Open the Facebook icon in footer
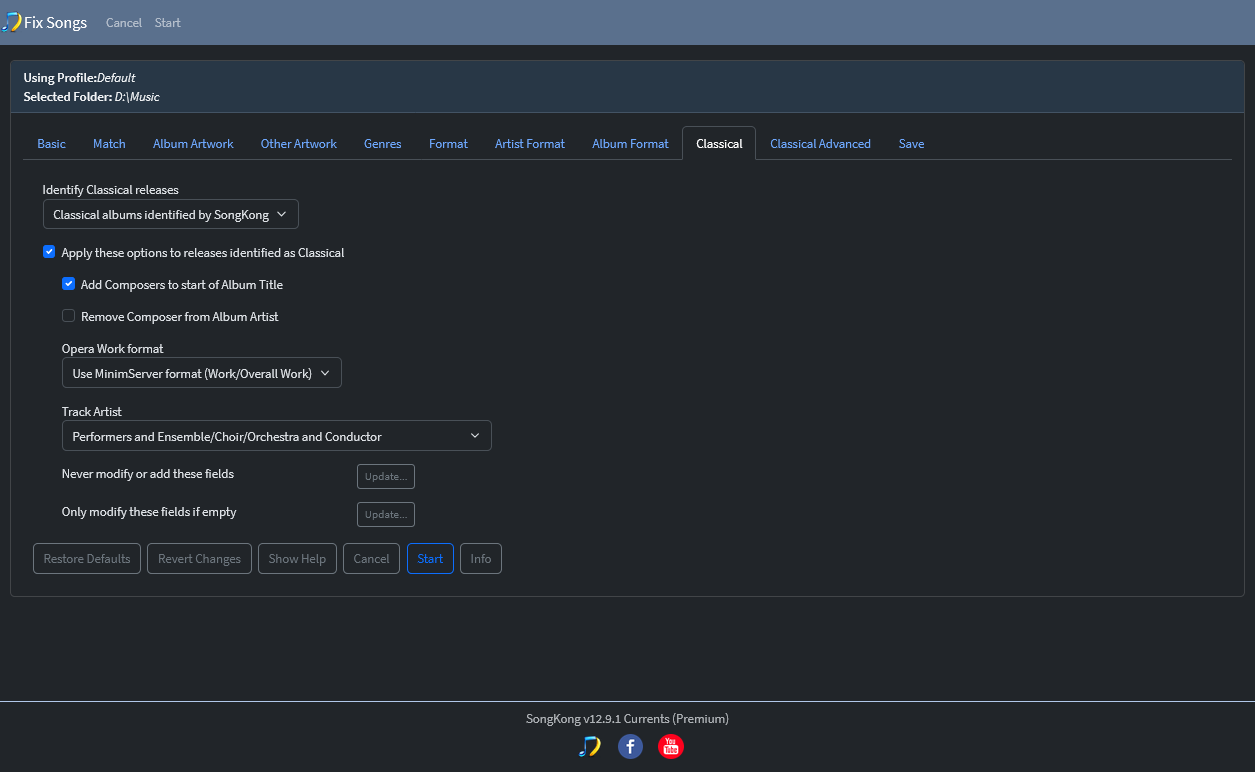 point(630,746)
